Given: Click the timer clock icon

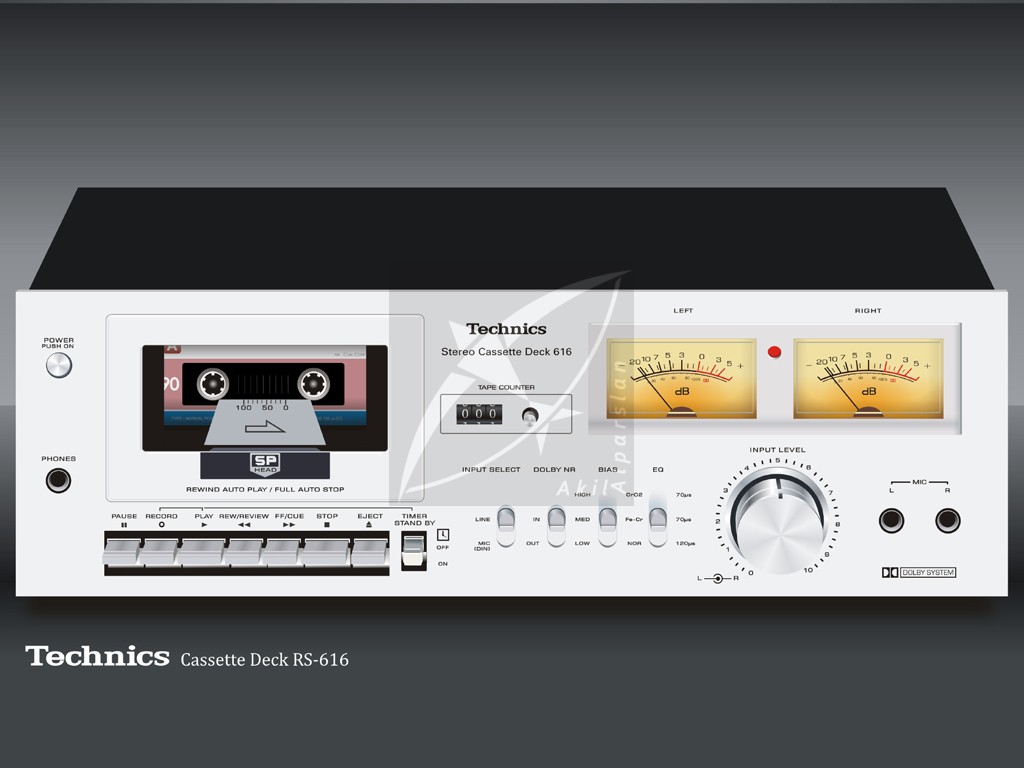Looking at the screenshot, I should click(x=443, y=534).
